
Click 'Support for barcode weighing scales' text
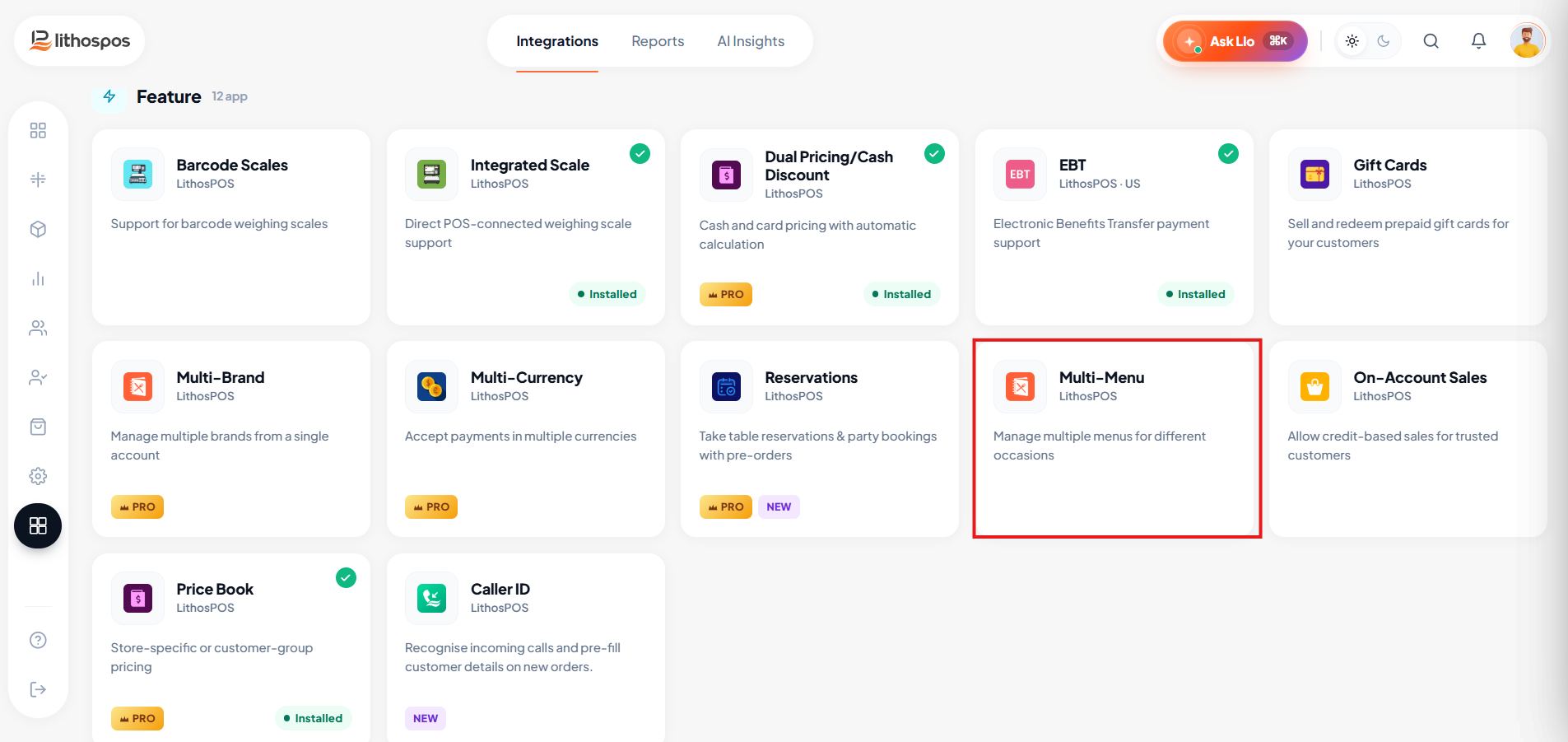tap(219, 223)
